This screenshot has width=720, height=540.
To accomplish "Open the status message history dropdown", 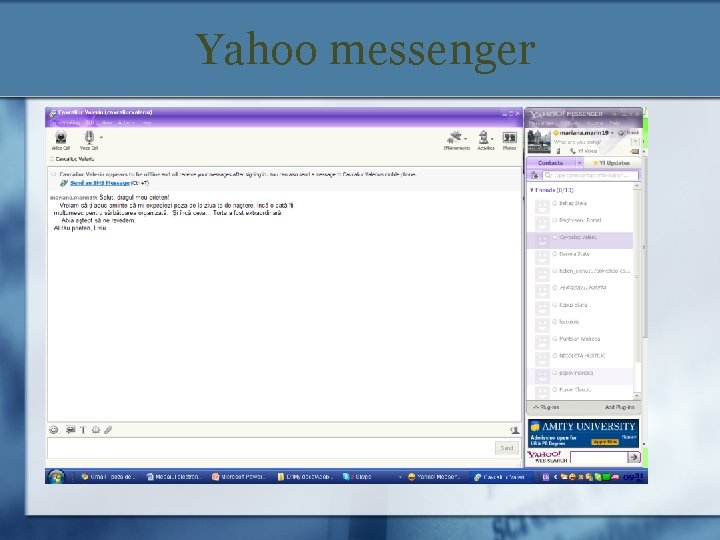I will [x=636, y=142].
